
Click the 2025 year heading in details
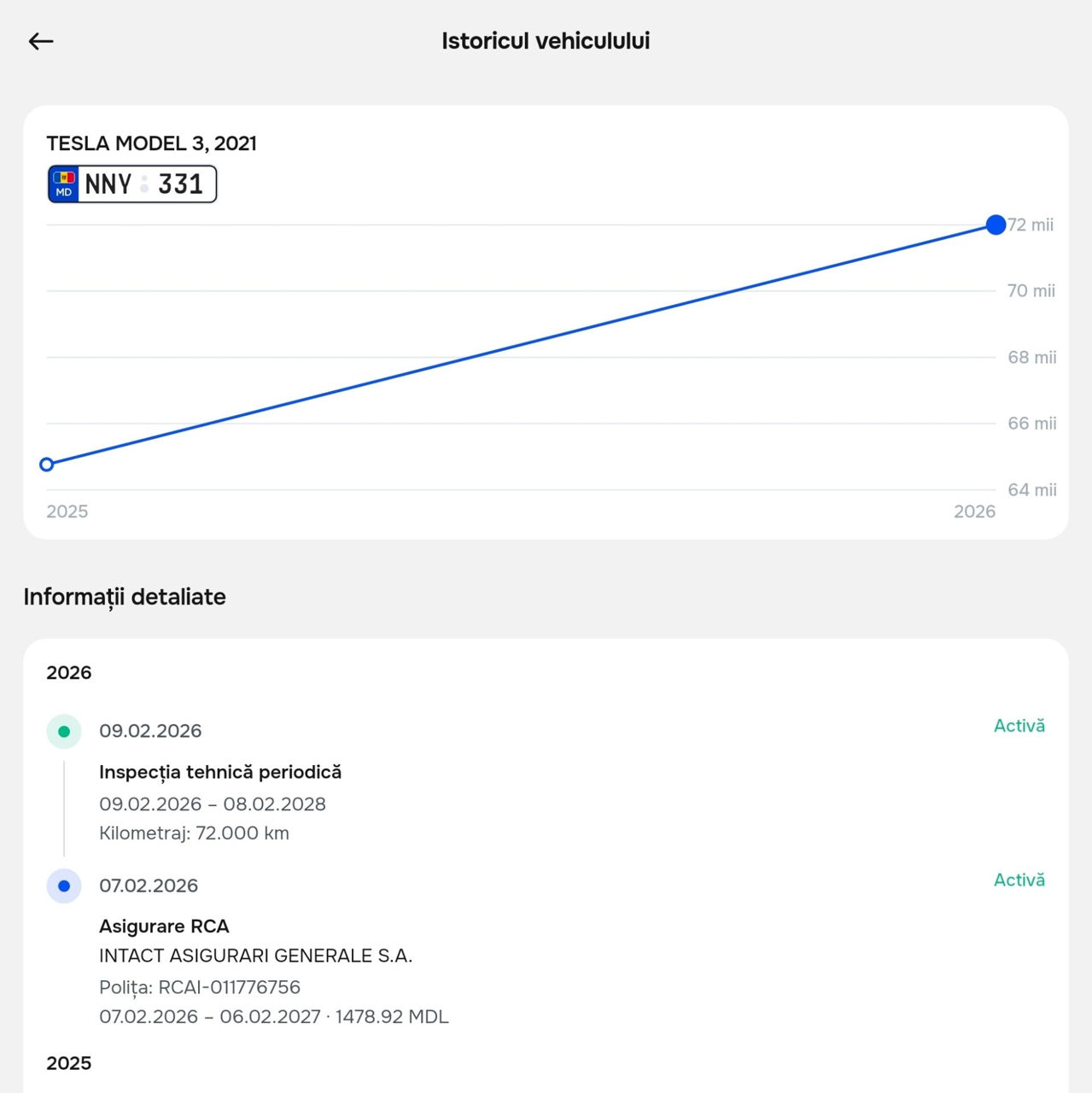tap(69, 1063)
